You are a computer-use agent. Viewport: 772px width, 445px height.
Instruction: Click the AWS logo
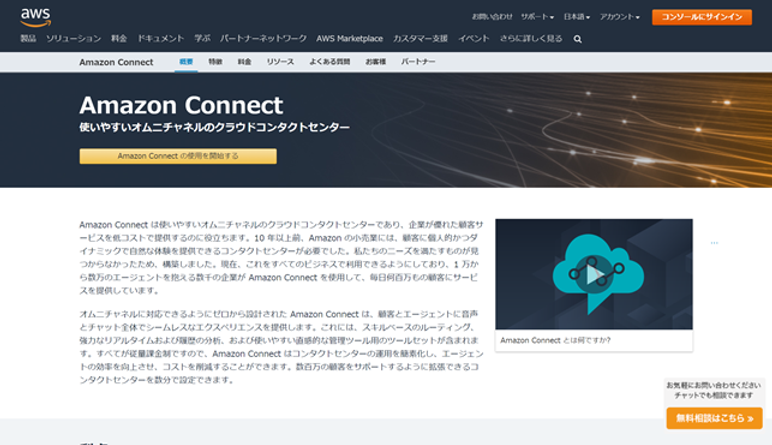[x=35, y=16]
